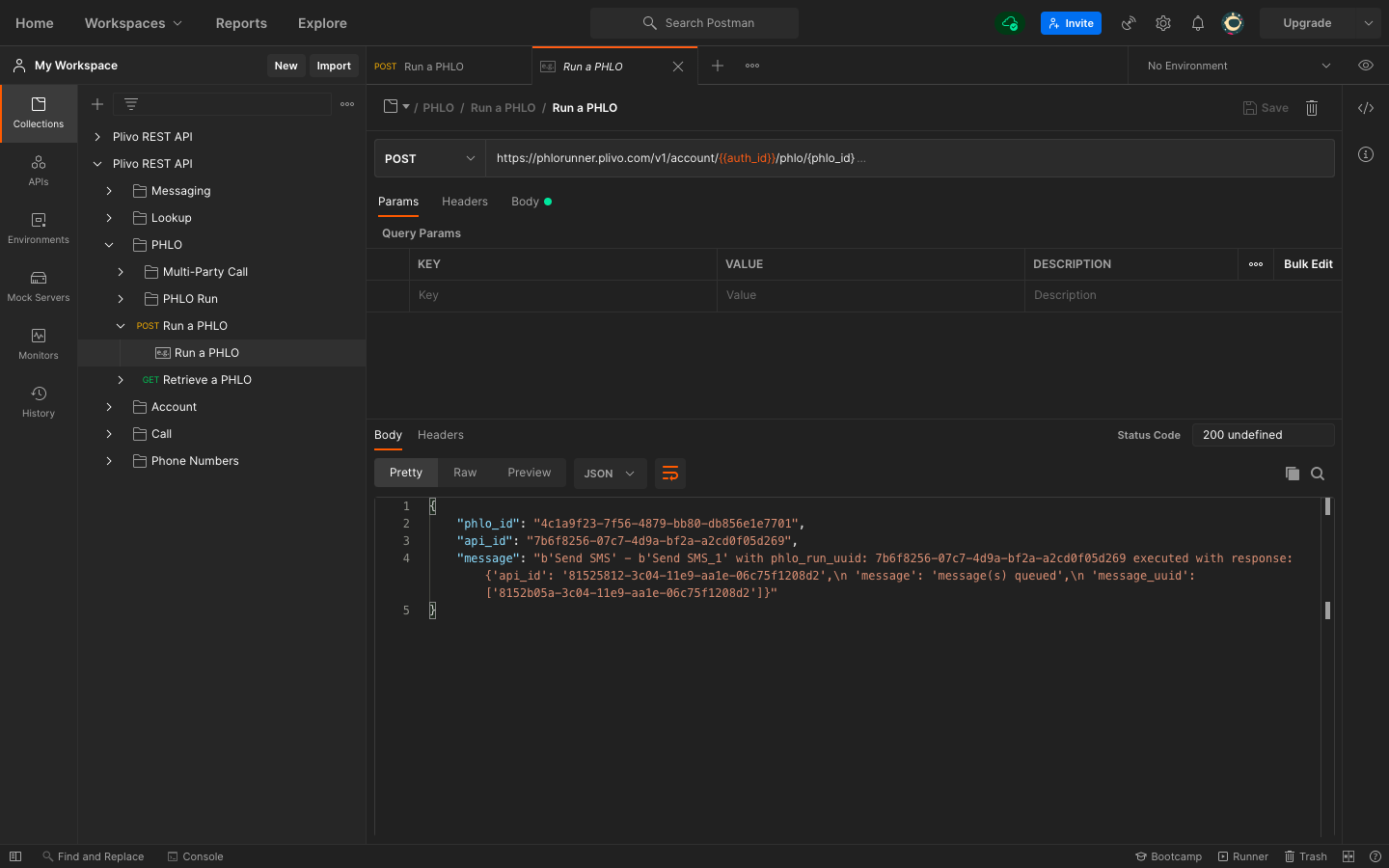1389x868 pixels.
Task: Open the Upgrade dropdown arrow
Action: click(x=1368, y=23)
